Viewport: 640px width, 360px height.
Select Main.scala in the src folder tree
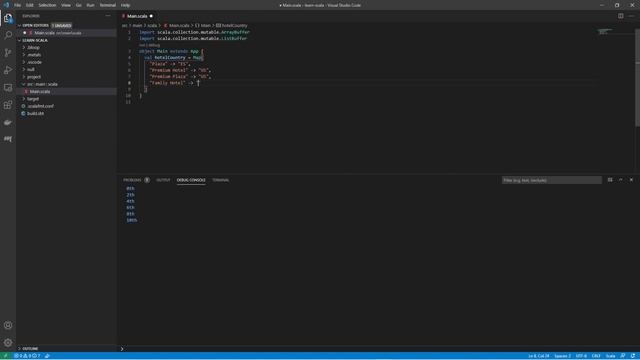(40, 91)
